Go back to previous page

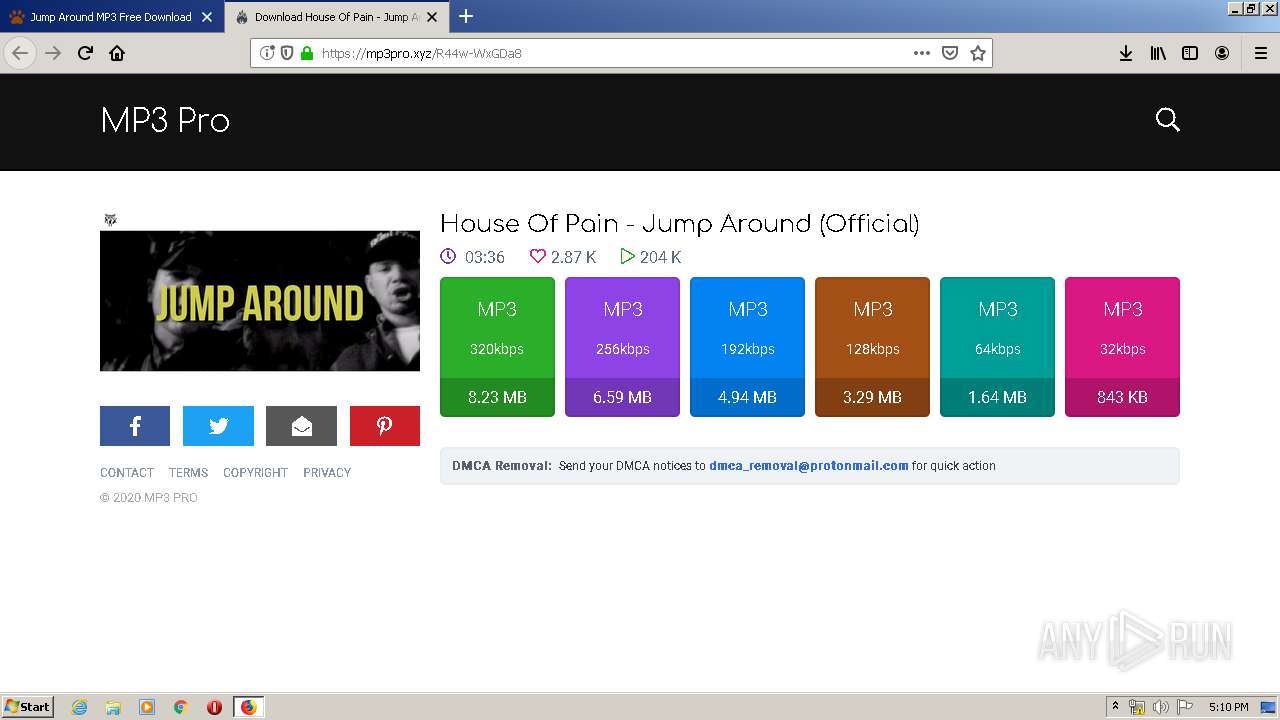20,53
